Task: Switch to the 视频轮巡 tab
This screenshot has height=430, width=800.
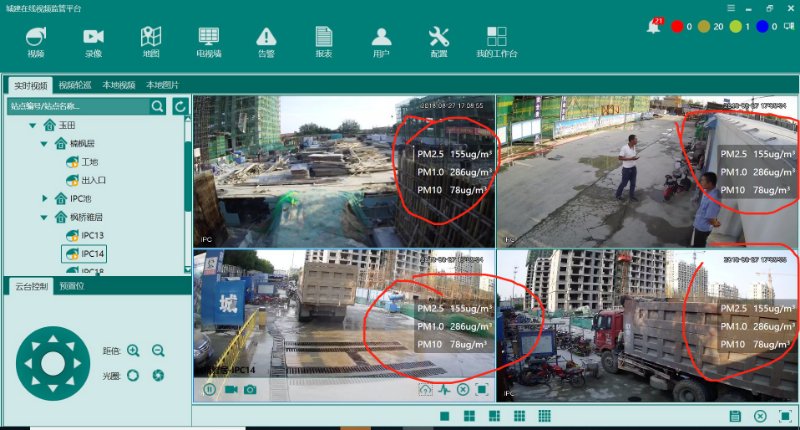Action: [75, 85]
